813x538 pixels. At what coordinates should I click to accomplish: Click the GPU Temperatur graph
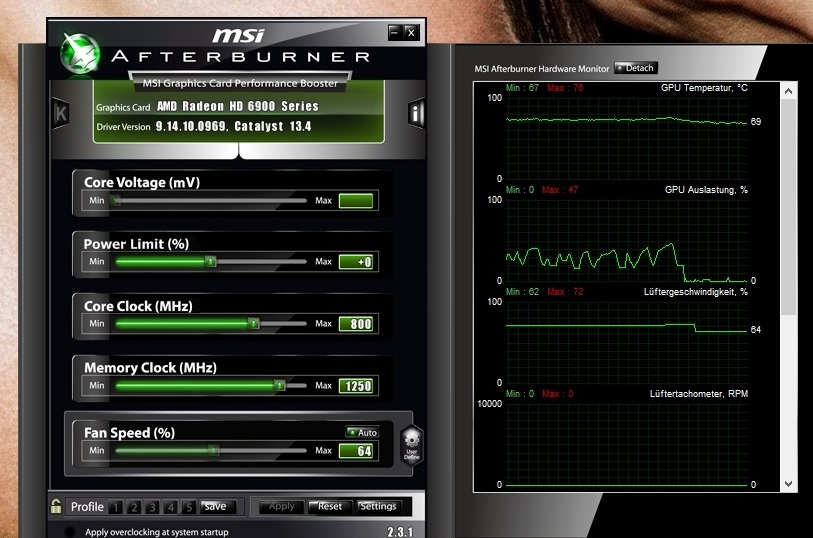pyautogui.click(x=627, y=138)
